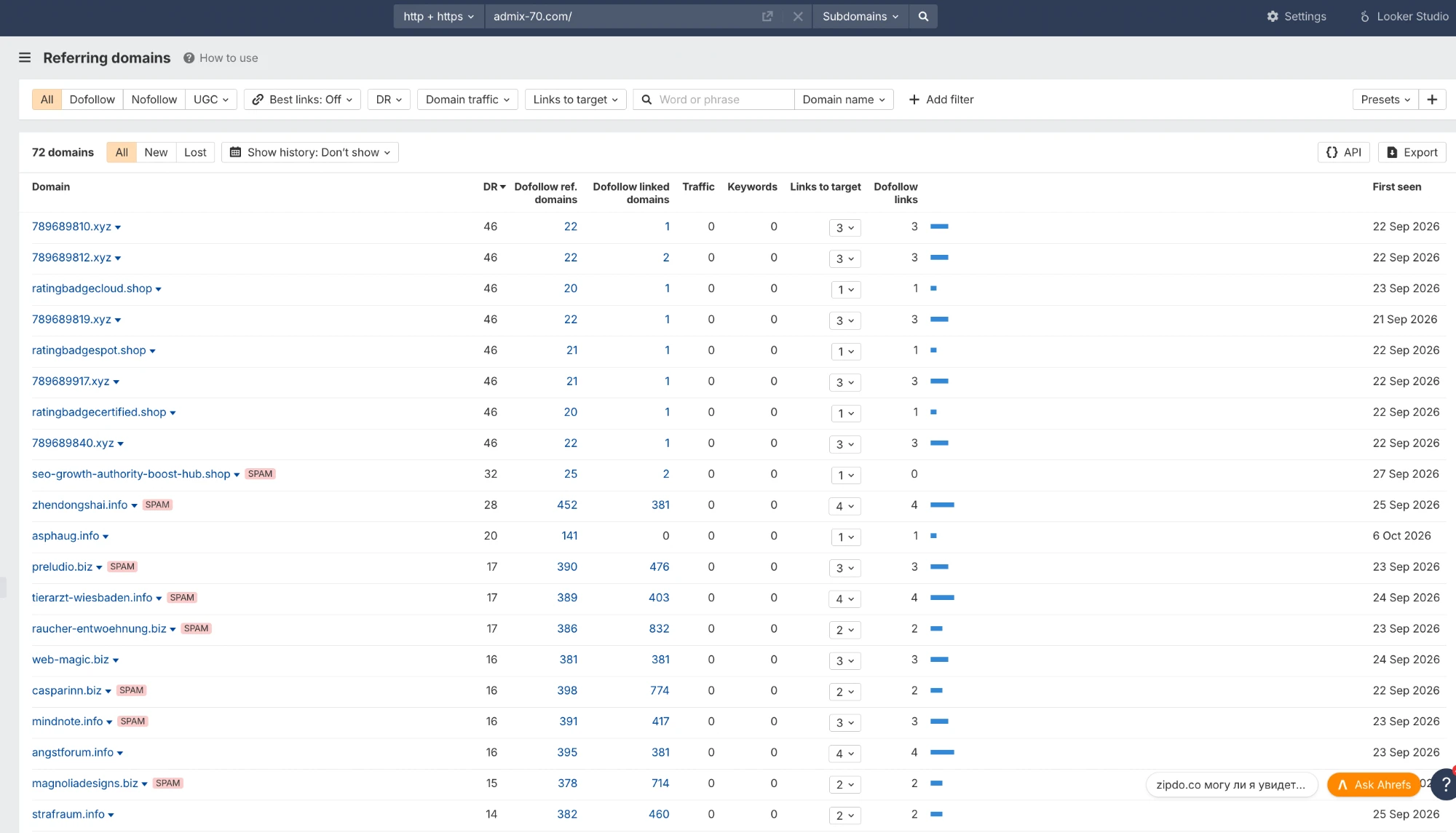The image size is (1456, 833).
Task: Open 789689819.xyz domain link
Action: [71, 319]
